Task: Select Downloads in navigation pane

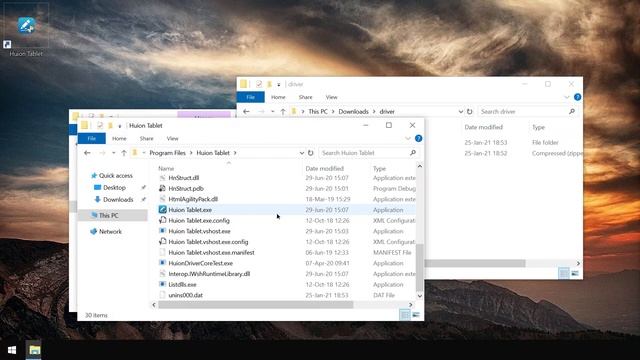Action: pos(118,200)
